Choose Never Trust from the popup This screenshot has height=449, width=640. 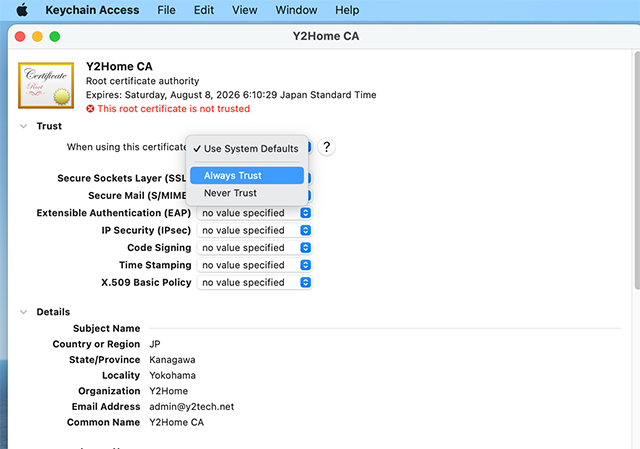247,193
